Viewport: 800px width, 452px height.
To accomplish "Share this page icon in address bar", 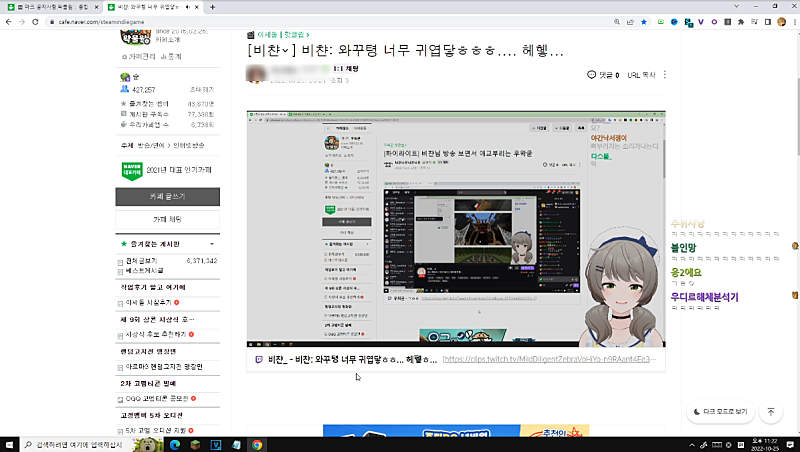I will (x=630, y=22).
